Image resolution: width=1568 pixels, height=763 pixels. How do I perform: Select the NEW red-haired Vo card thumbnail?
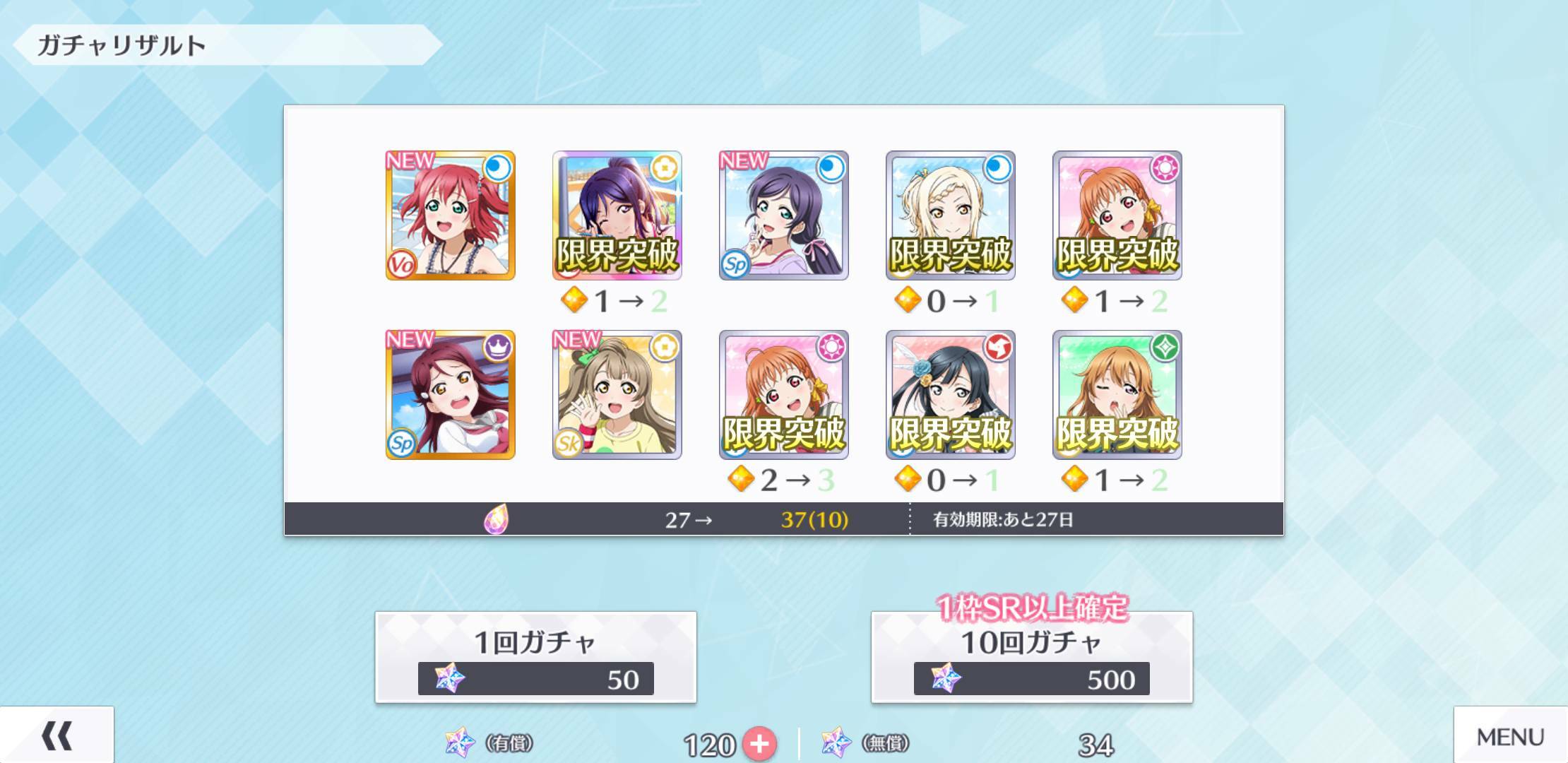tap(450, 215)
